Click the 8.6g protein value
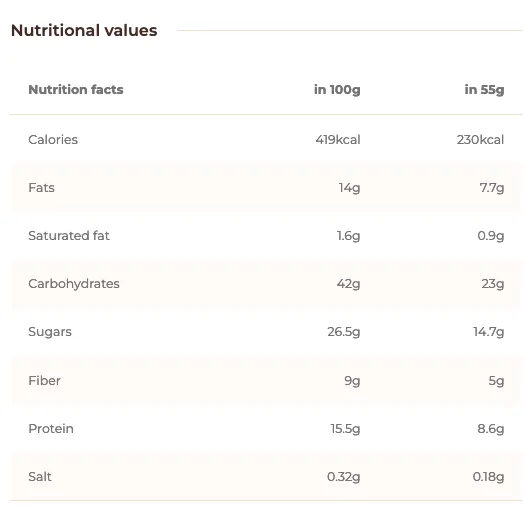 [x=491, y=429]
